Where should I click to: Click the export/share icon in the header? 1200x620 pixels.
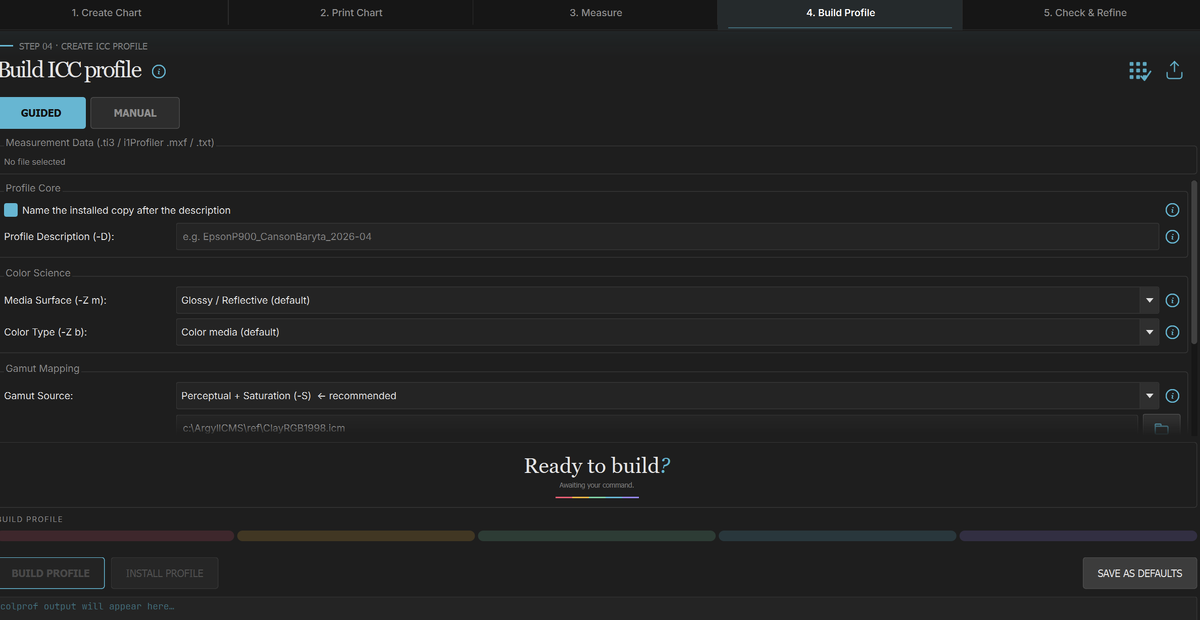click(x=1175, y=71)
